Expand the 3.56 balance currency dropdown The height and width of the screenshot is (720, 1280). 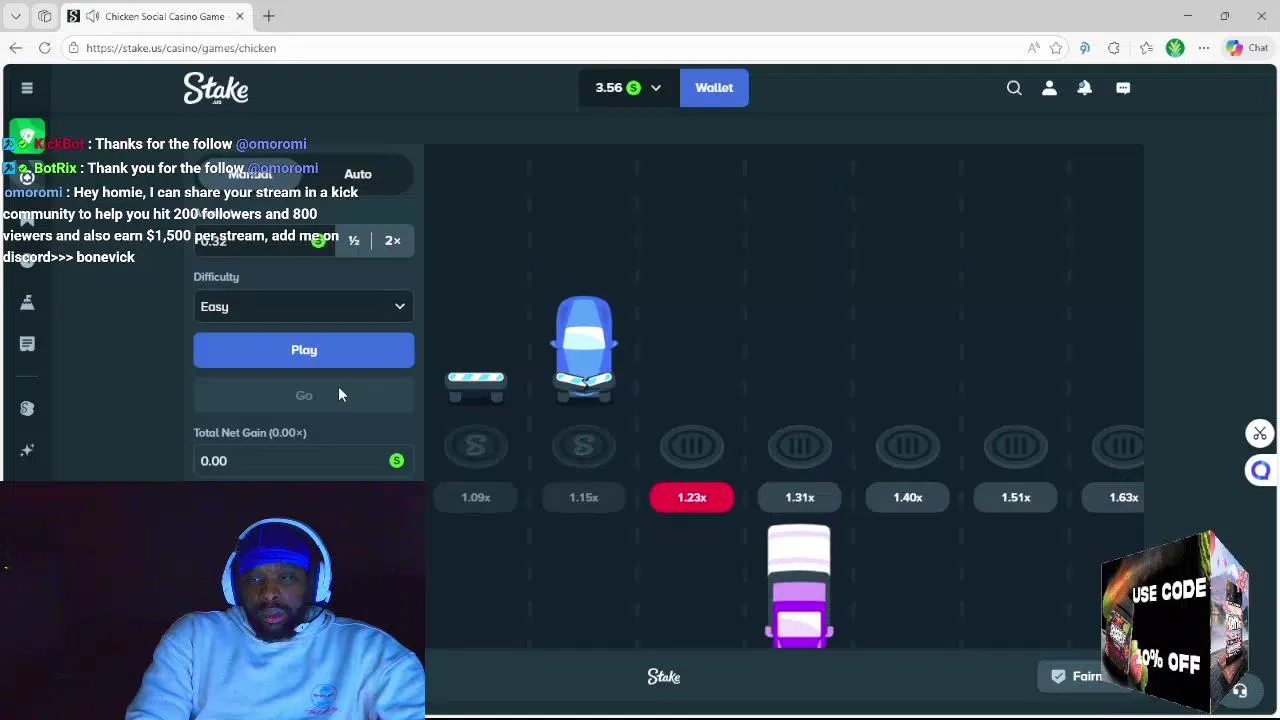pyautogui.click(x=656, y=88)
